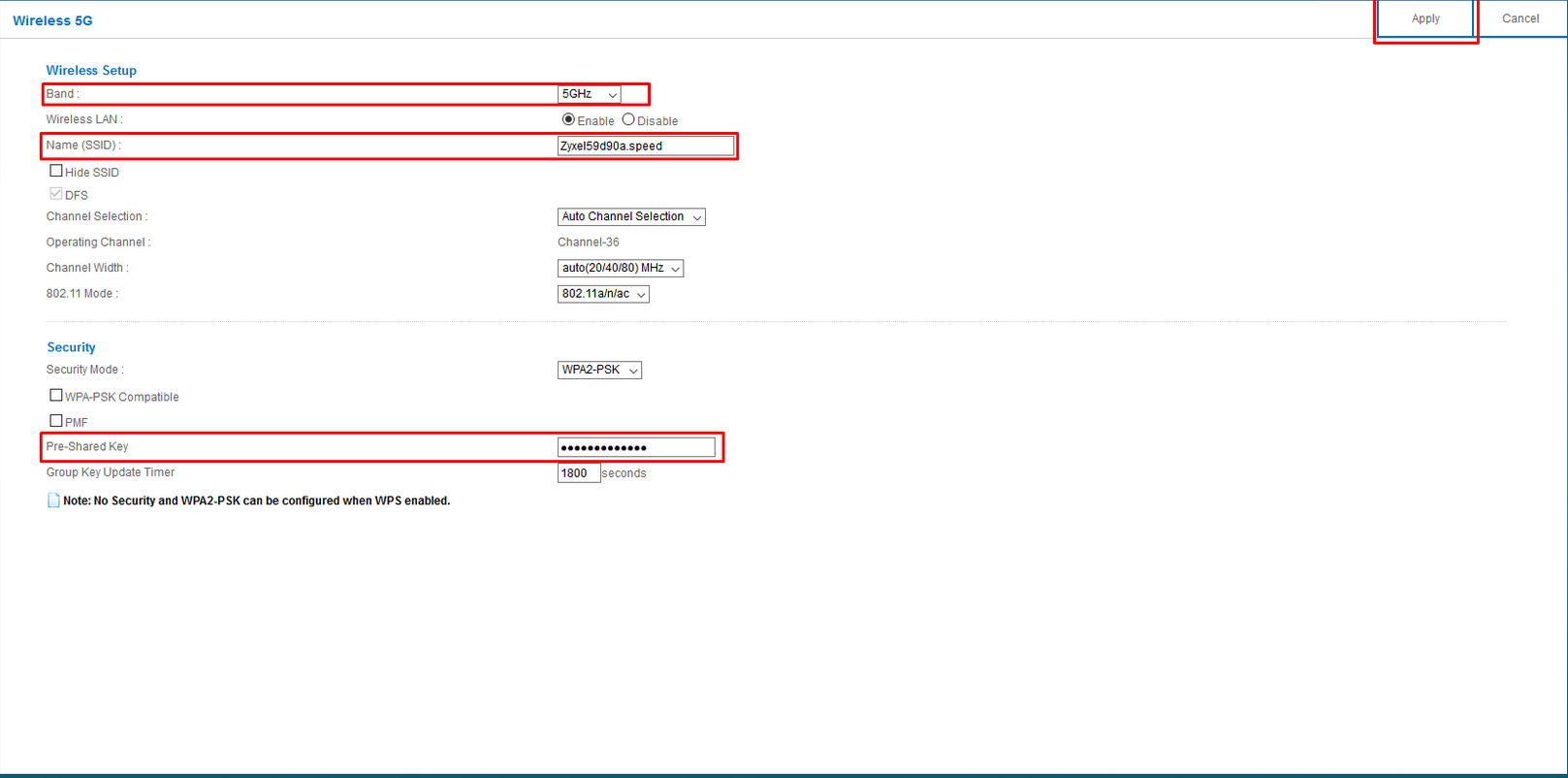Toggle the DFS checkbox
The width and height of the screenshot is (1568, 778).
(56, 194)
